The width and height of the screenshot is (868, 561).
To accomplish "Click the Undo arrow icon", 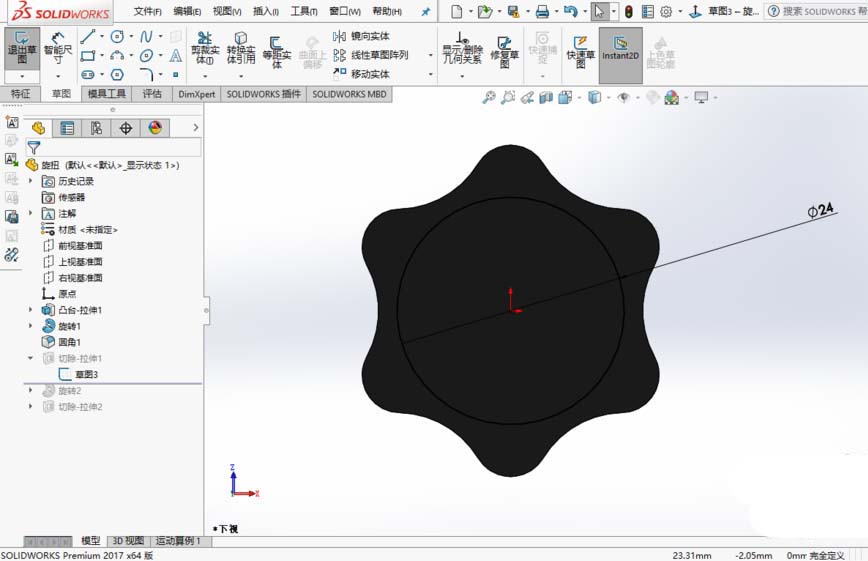I will [570, 11].
